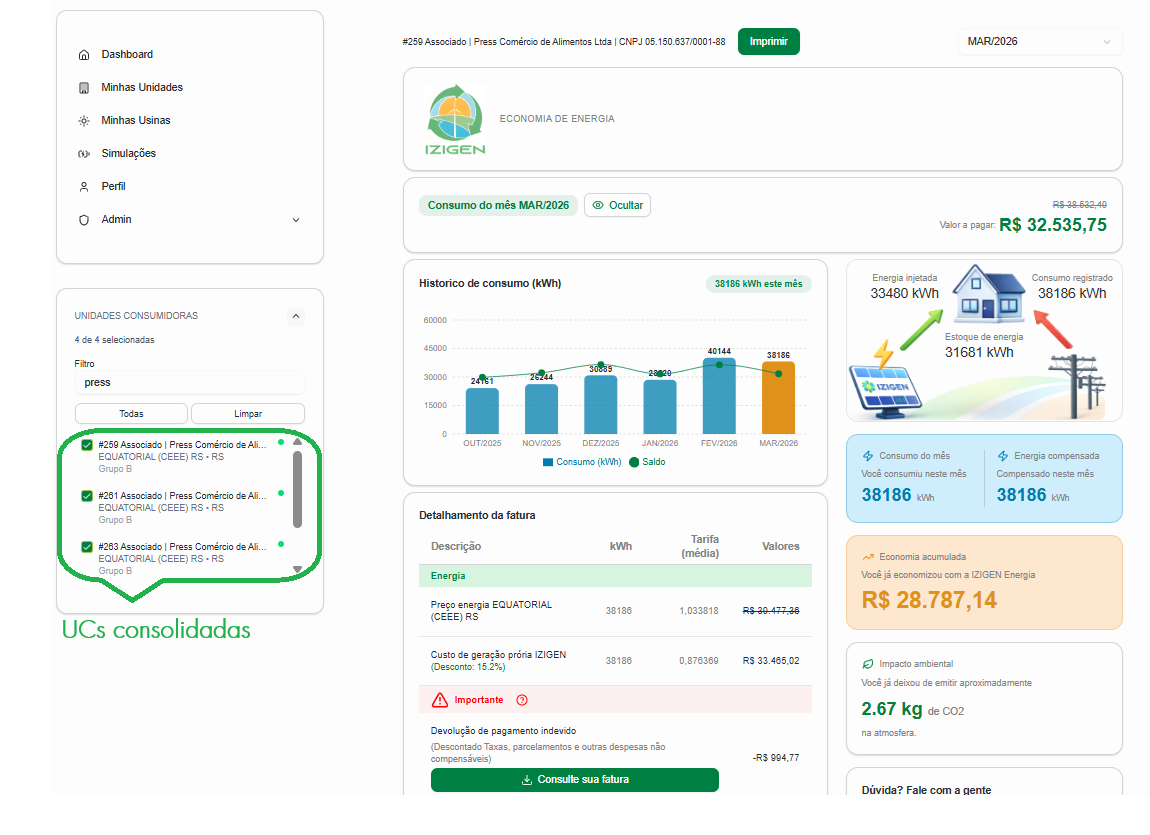
Task: Click the help question mark beside Importante
Action: click(x=522, y=700)
